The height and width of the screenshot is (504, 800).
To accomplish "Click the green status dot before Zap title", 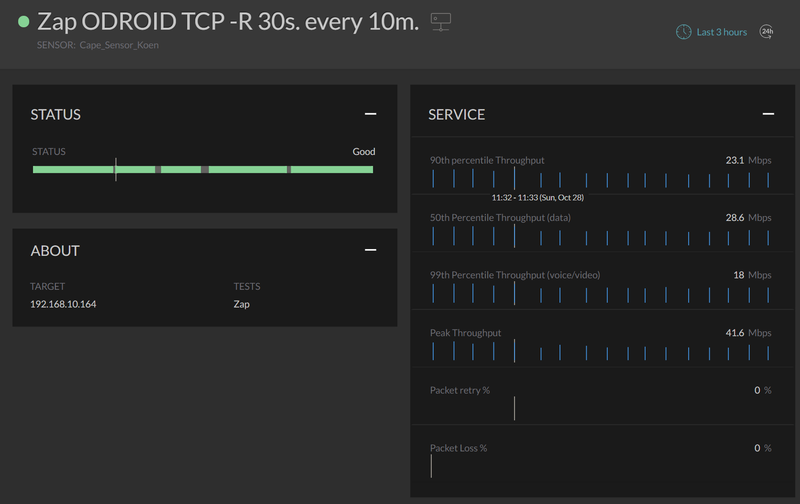I will point(23,21).
